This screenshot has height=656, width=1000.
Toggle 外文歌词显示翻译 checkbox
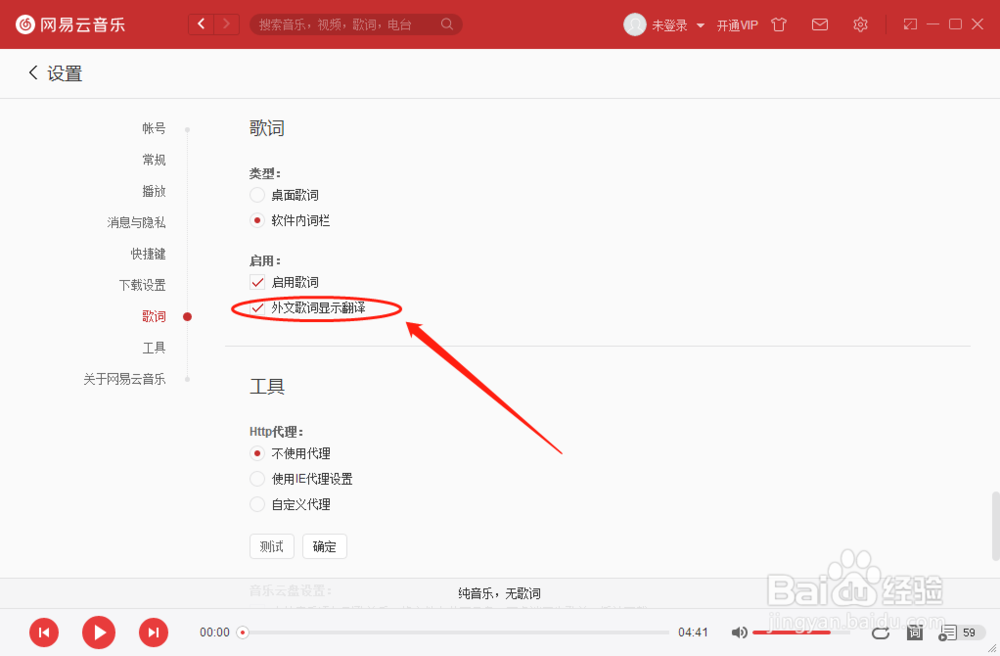257,308
